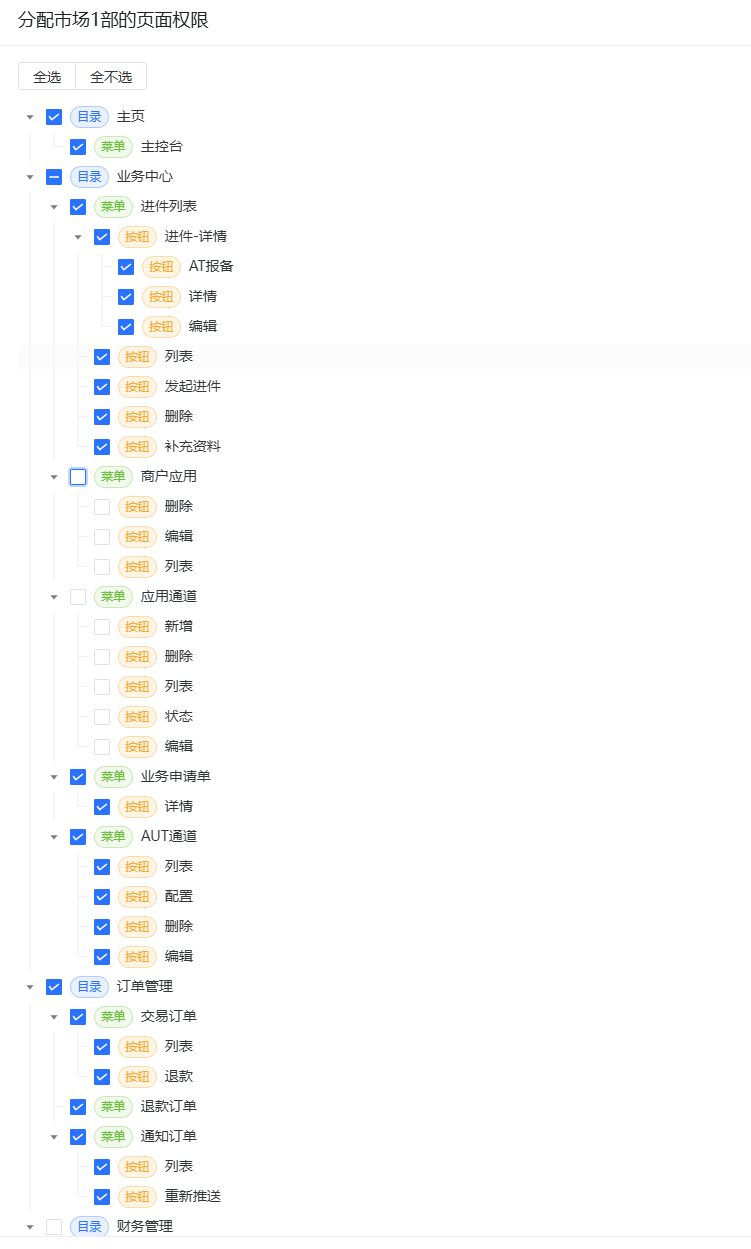This screenshot has height=1249, width=751.
Task: Check the 状态 checkbox under 应用通道
Action: [x=102, y=717]
